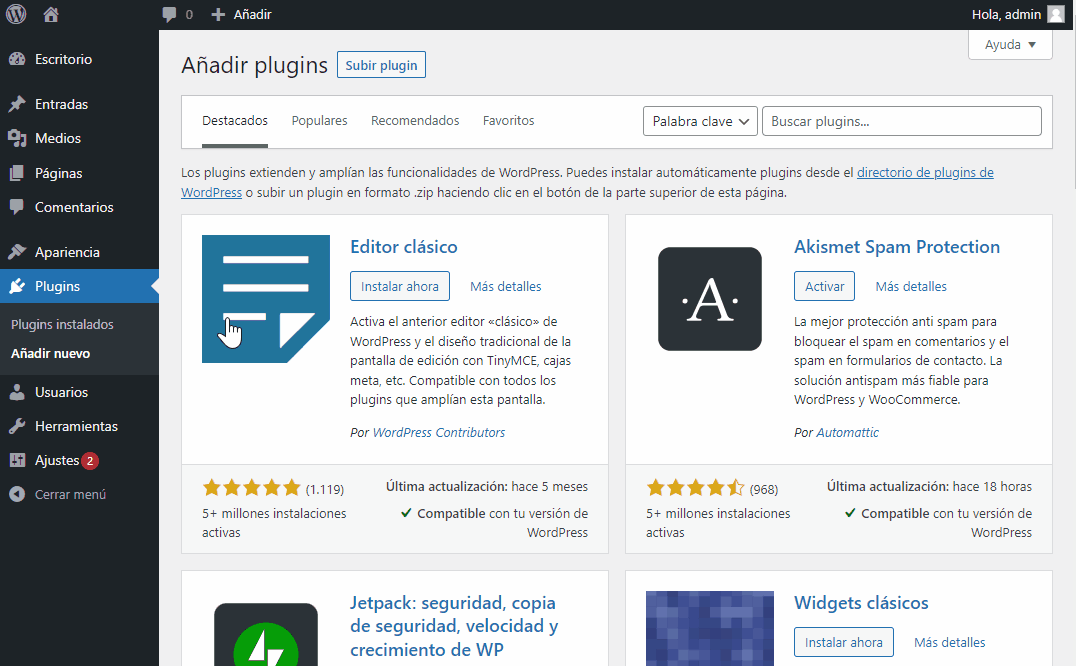Screen dimensions: 1076x666
Task: Switch to the Recomendados tab
Action: point(415,121)
